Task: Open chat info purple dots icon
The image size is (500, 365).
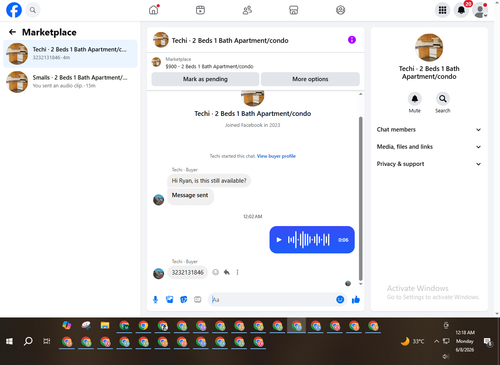Action: [x=352, y=40]
